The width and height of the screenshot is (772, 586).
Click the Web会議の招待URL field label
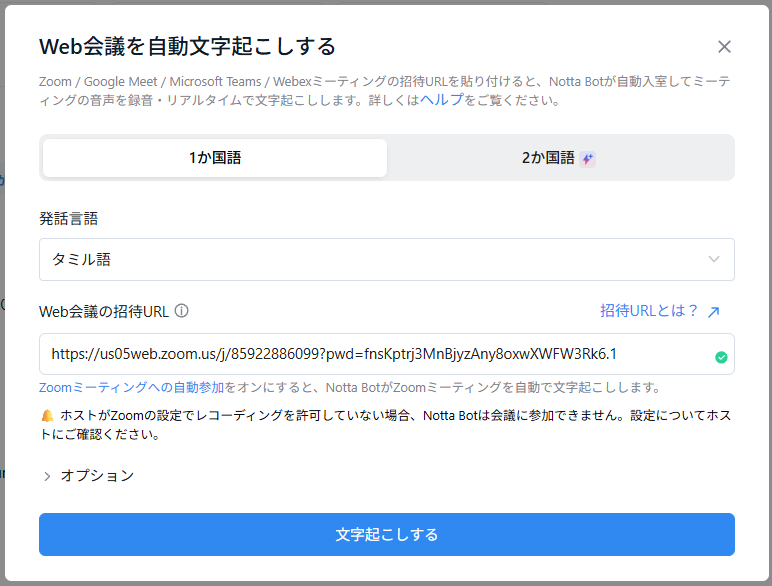[x=104, y=311]
